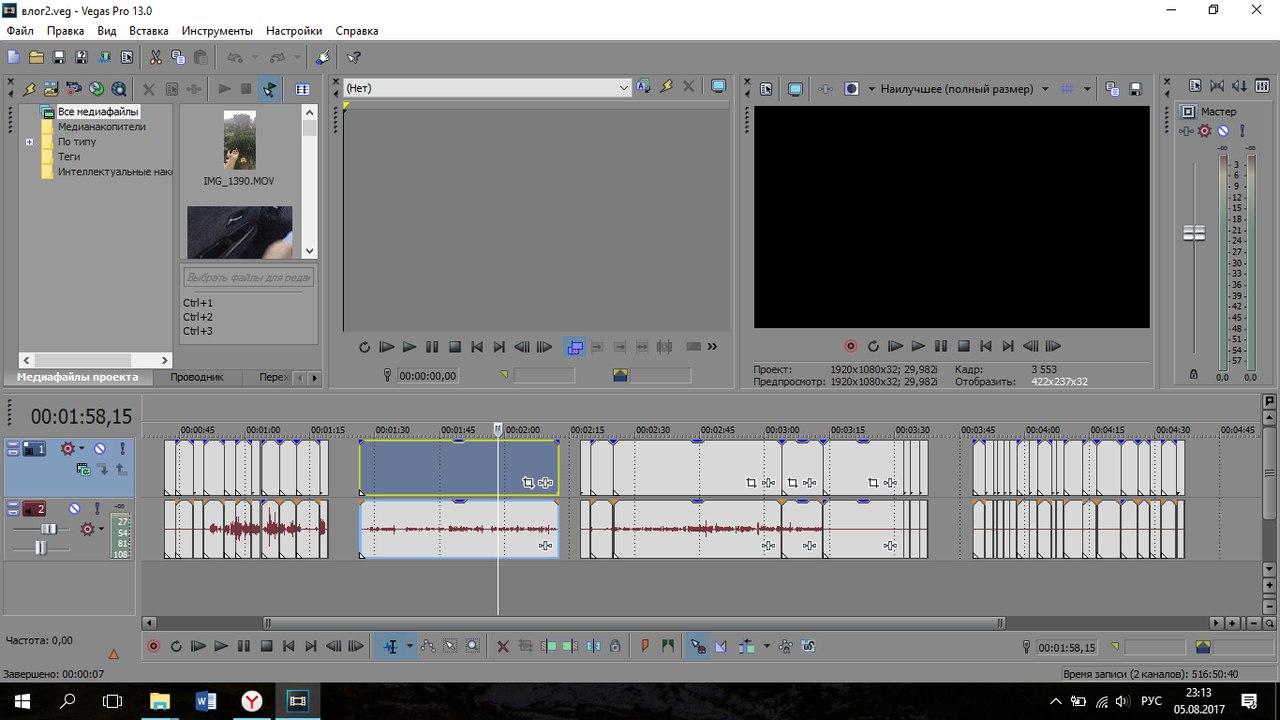The height and width of the screenshot is (720, 1280).
Task: Open edit tool dropdown arrow
Action: coord(410,646)
